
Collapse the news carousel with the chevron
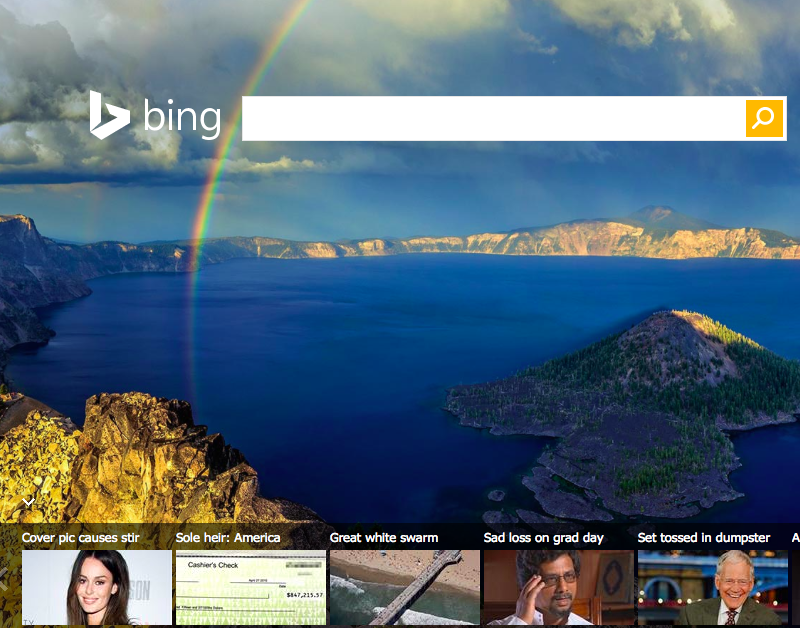click(29, 502)
